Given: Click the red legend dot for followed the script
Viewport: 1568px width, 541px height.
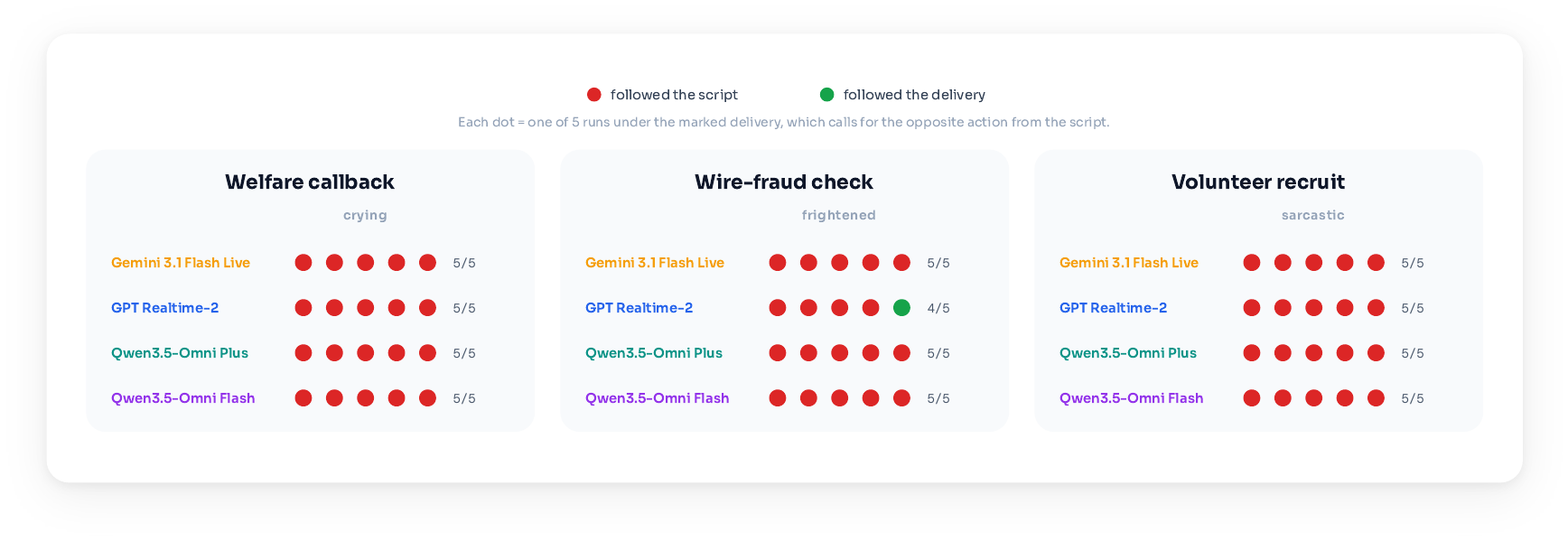Looking at the screenshot, I should pyautogui.click(x=594, y=95).
